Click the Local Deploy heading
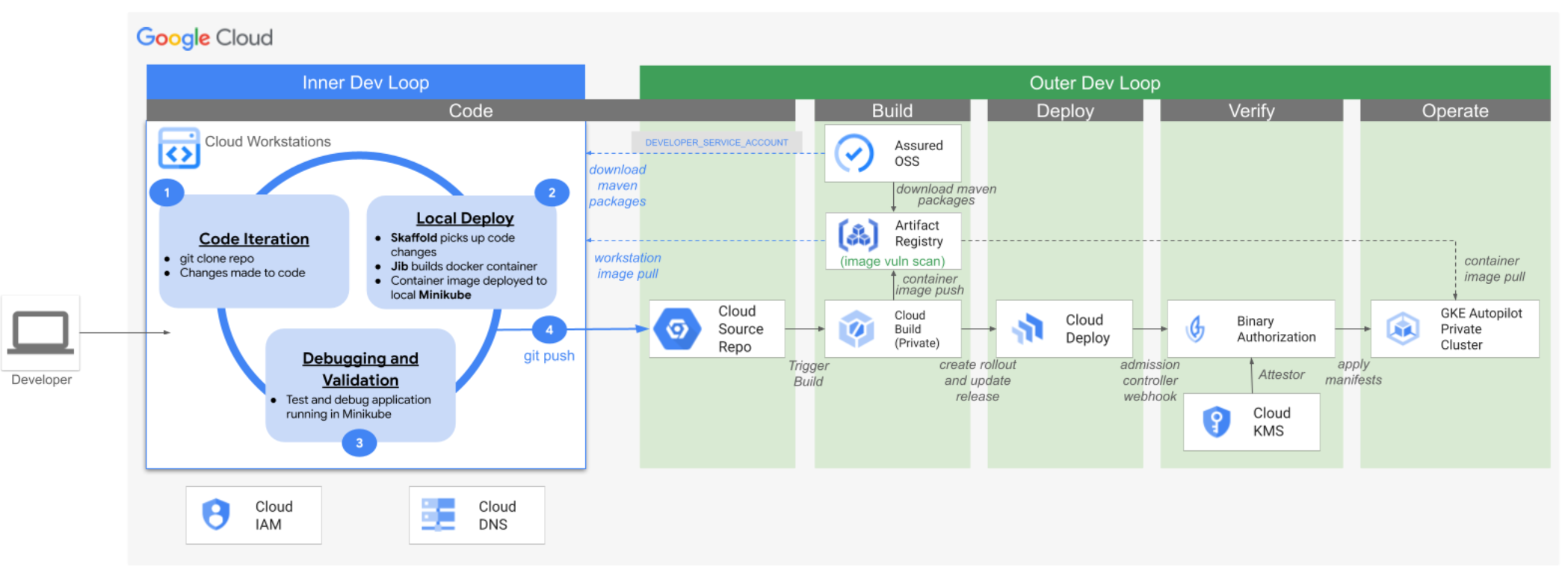This screenshot has width=1568, height=573. coord(465,218)
